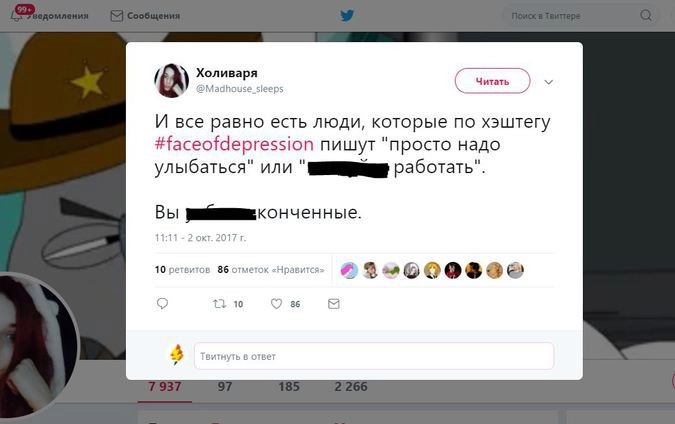Open Холиваря profile name link
Viewport: 675px width, 424px height.
click(x=227, y=73)
